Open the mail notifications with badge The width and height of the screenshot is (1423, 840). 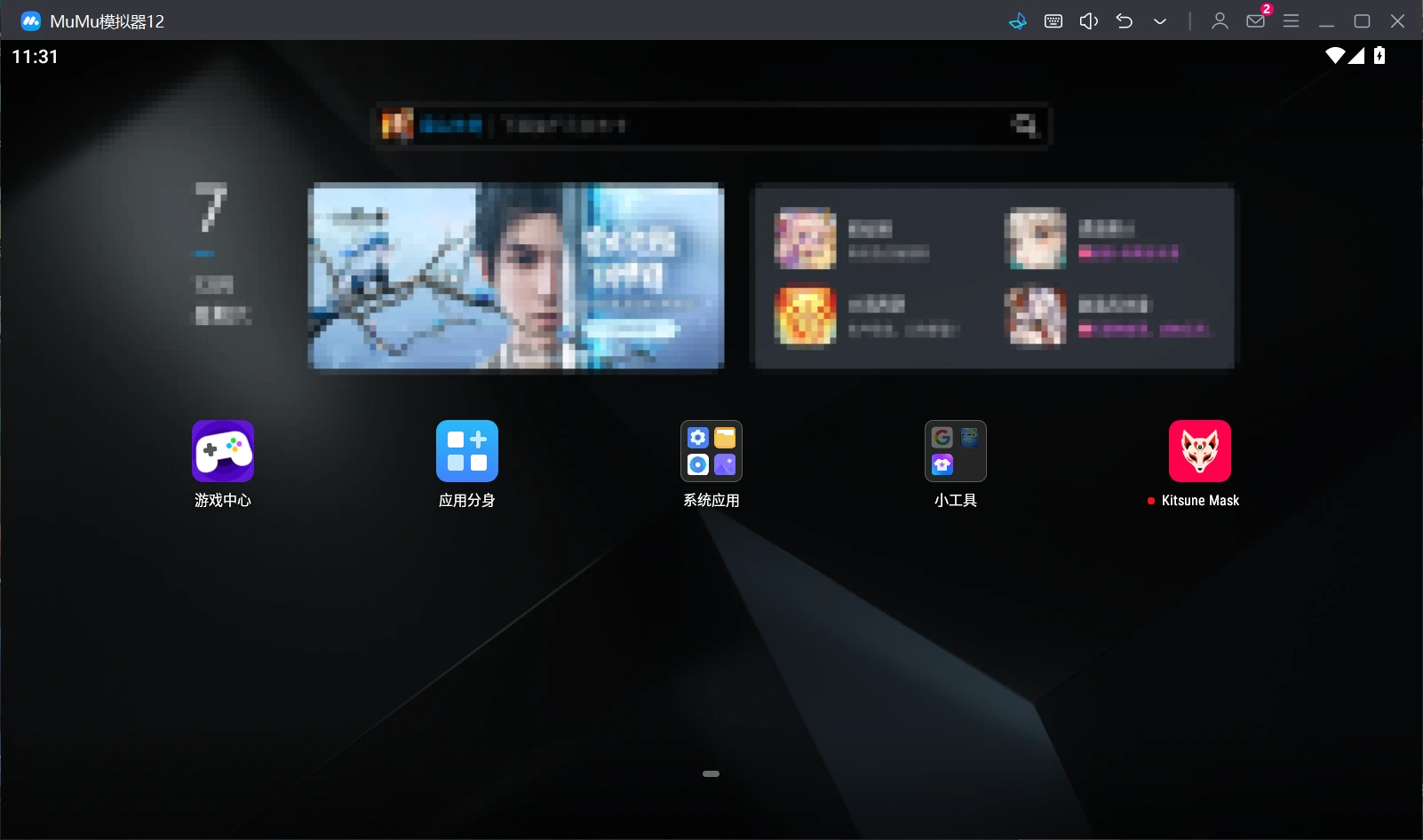[x=1256, y=21]
